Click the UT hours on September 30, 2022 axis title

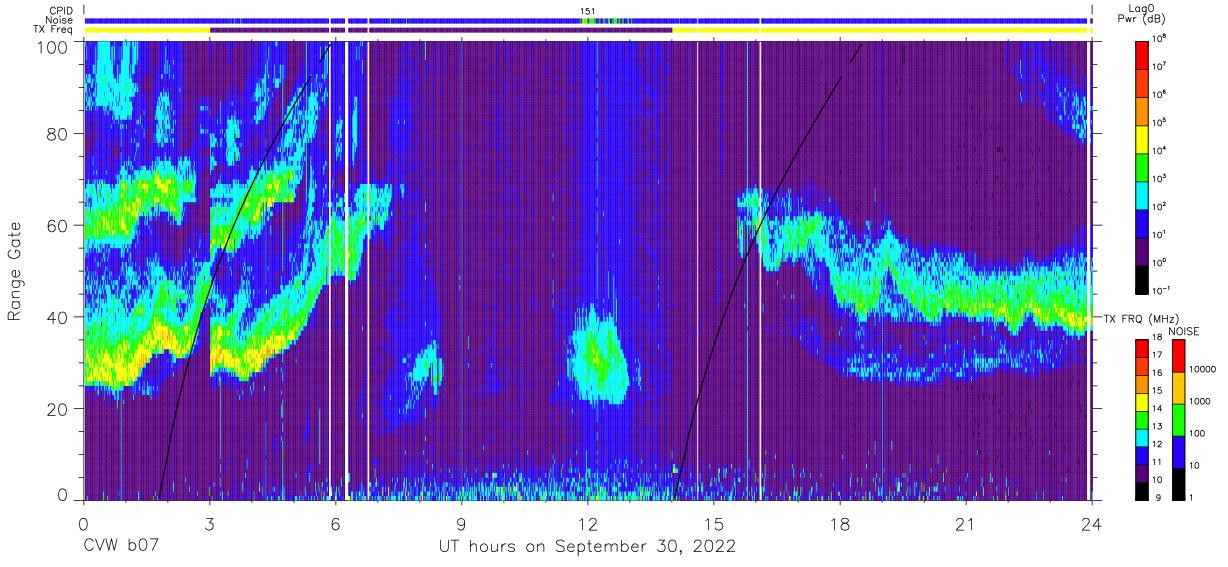coord(587,547)
